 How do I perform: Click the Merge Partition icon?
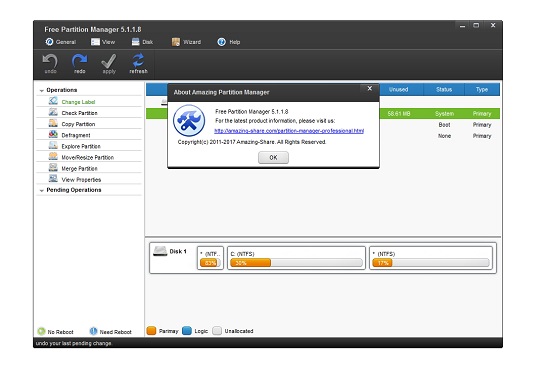tap(53, 168)
